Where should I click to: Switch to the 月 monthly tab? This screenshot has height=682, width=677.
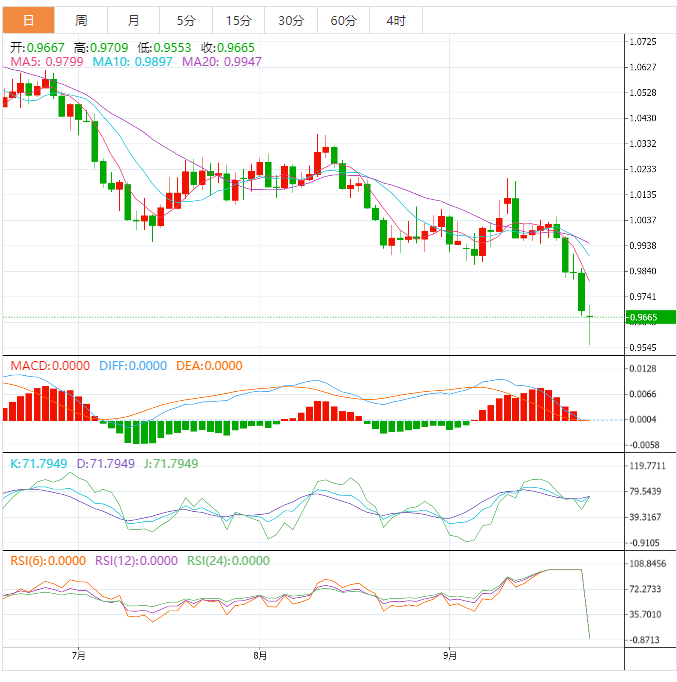133,20
